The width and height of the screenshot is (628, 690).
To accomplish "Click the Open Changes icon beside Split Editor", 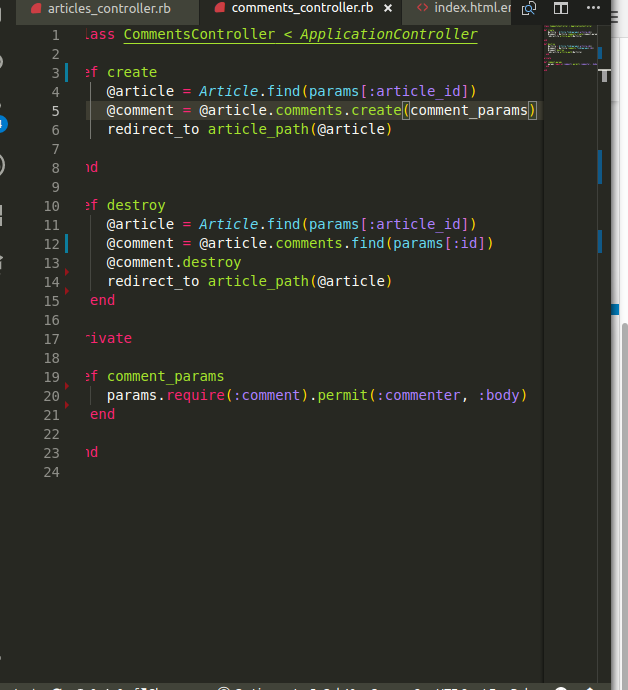I will click(530, 8).
